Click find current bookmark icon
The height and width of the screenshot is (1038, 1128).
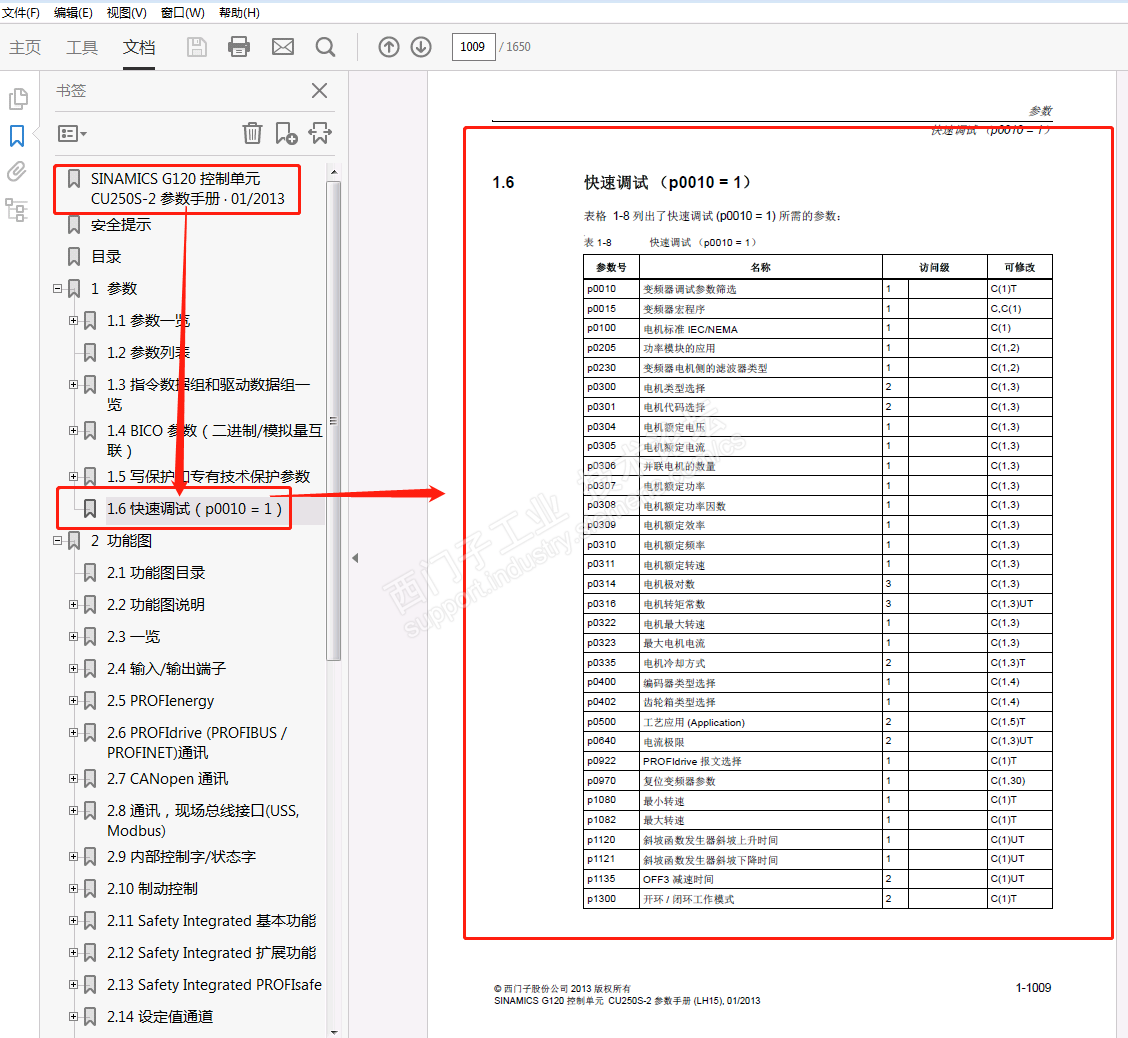(x=320, y=133)
